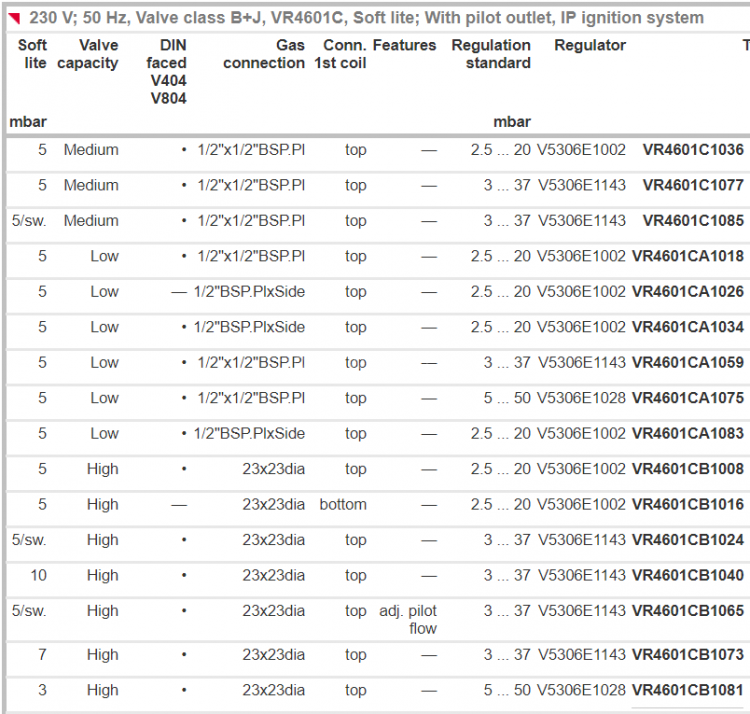Viewport: 750px width, 714px height.
Task: Select '1/2"x1/2"BSP.PI' in VR4601C1077 row
Action: click(251, 185)
